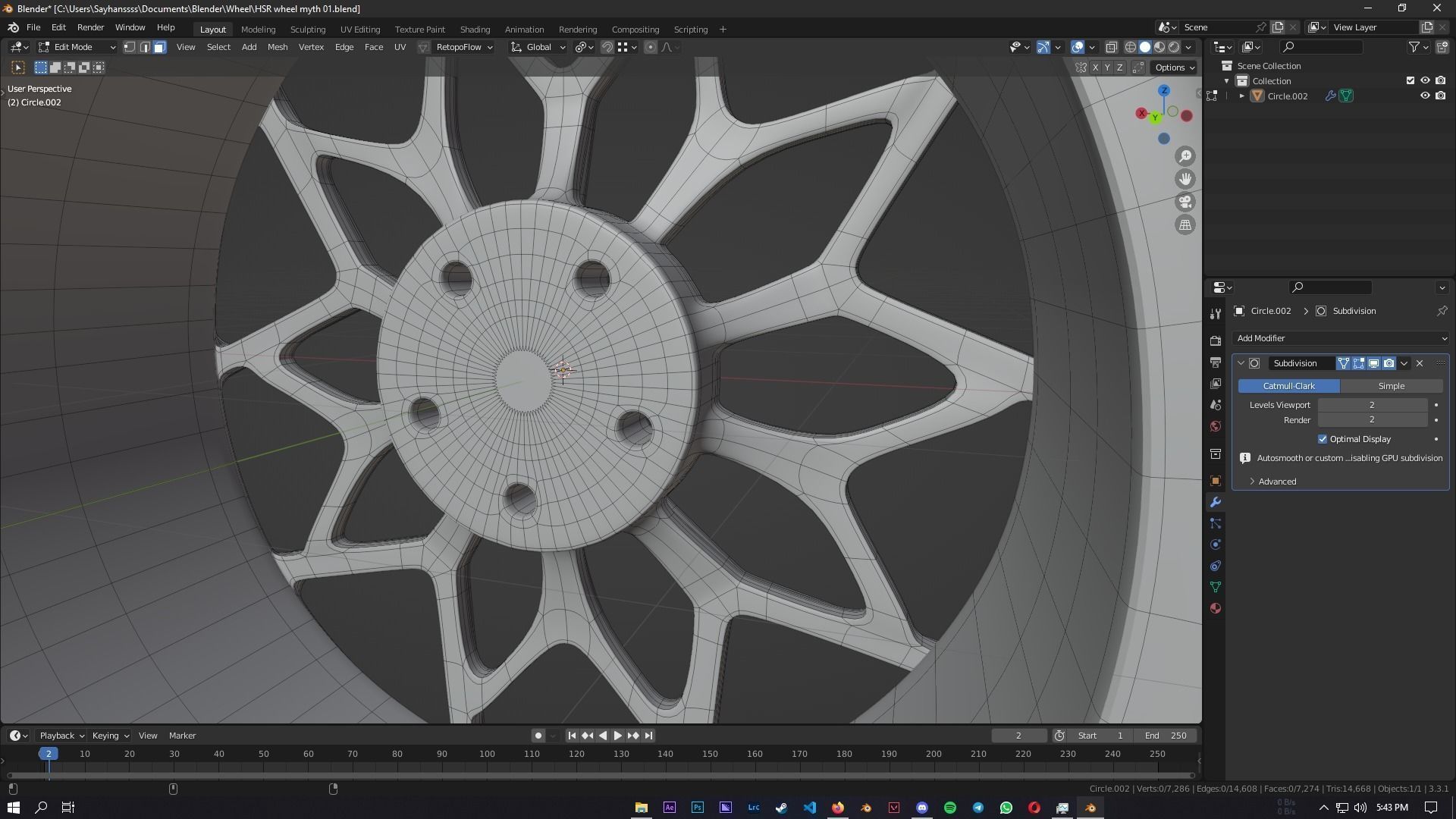This screenshot has height=819, width=1456.
Task: Open Scene properties tab
Action: click(1216, 405)
